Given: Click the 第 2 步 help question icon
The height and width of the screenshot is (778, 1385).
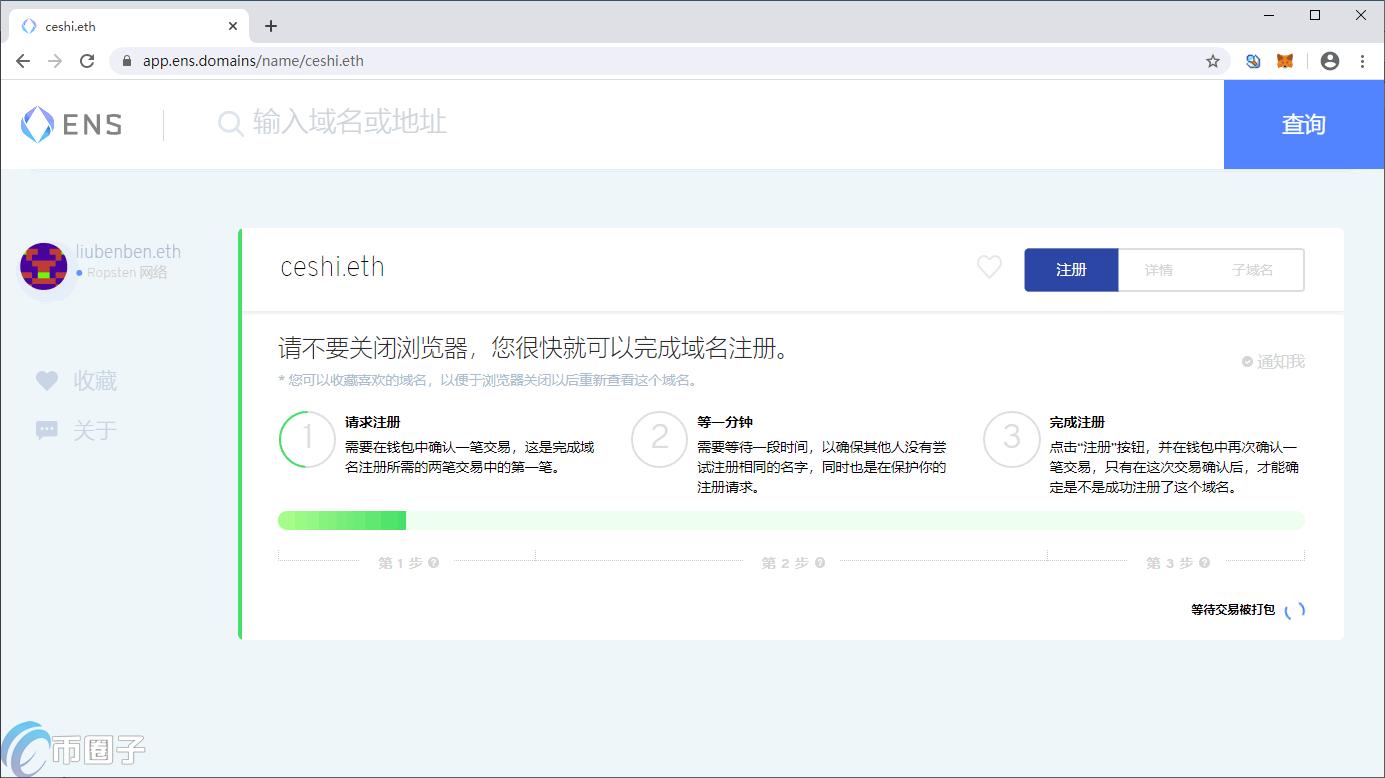Looking at the screenshot, I should pyautogui.click(x=820, y=563).
